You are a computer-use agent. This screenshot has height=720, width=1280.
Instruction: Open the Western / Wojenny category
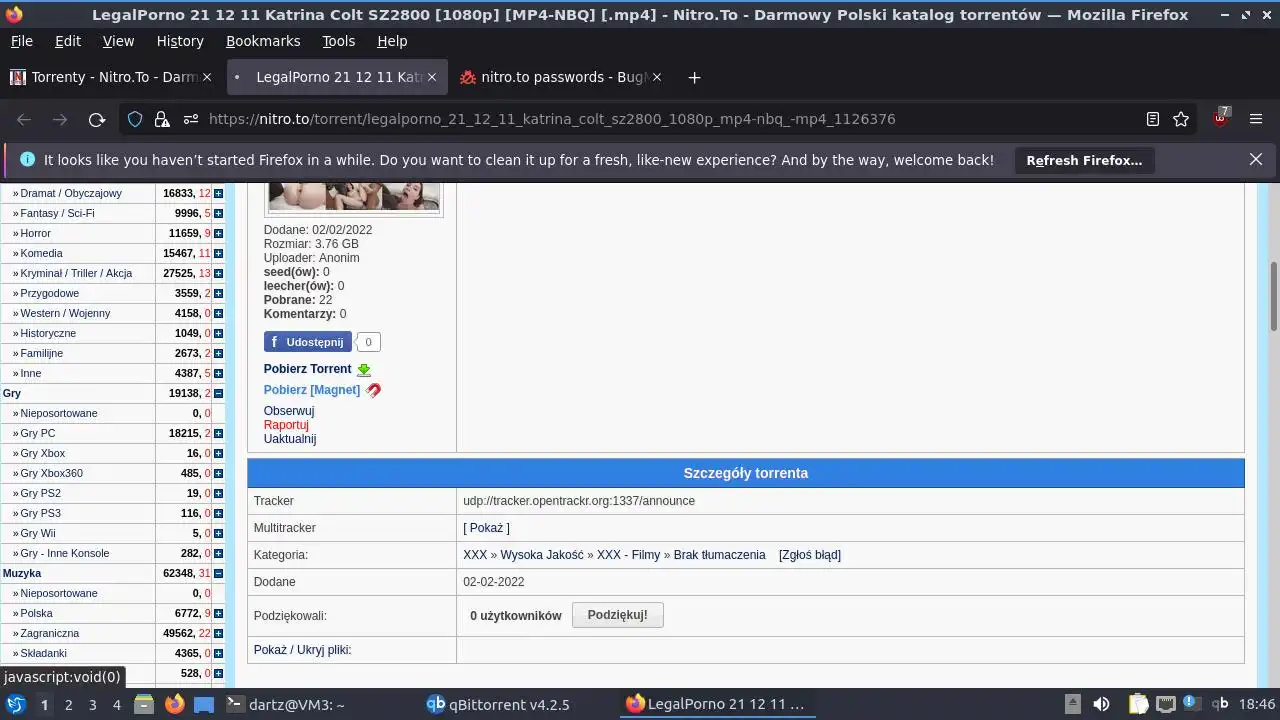(65, 313)
